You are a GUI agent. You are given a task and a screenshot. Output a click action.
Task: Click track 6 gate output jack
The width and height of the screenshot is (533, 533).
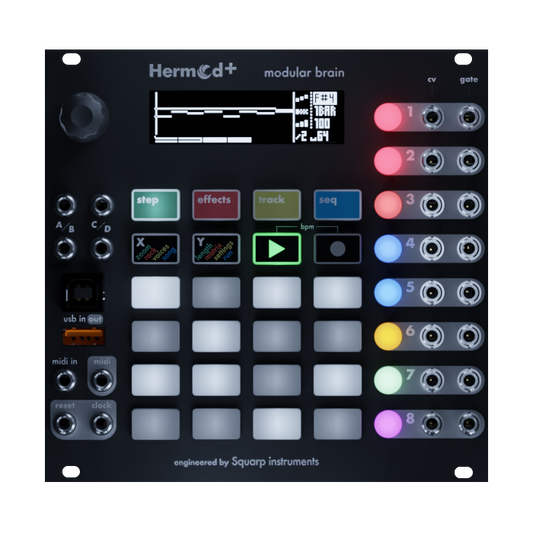tap(469, 336)
